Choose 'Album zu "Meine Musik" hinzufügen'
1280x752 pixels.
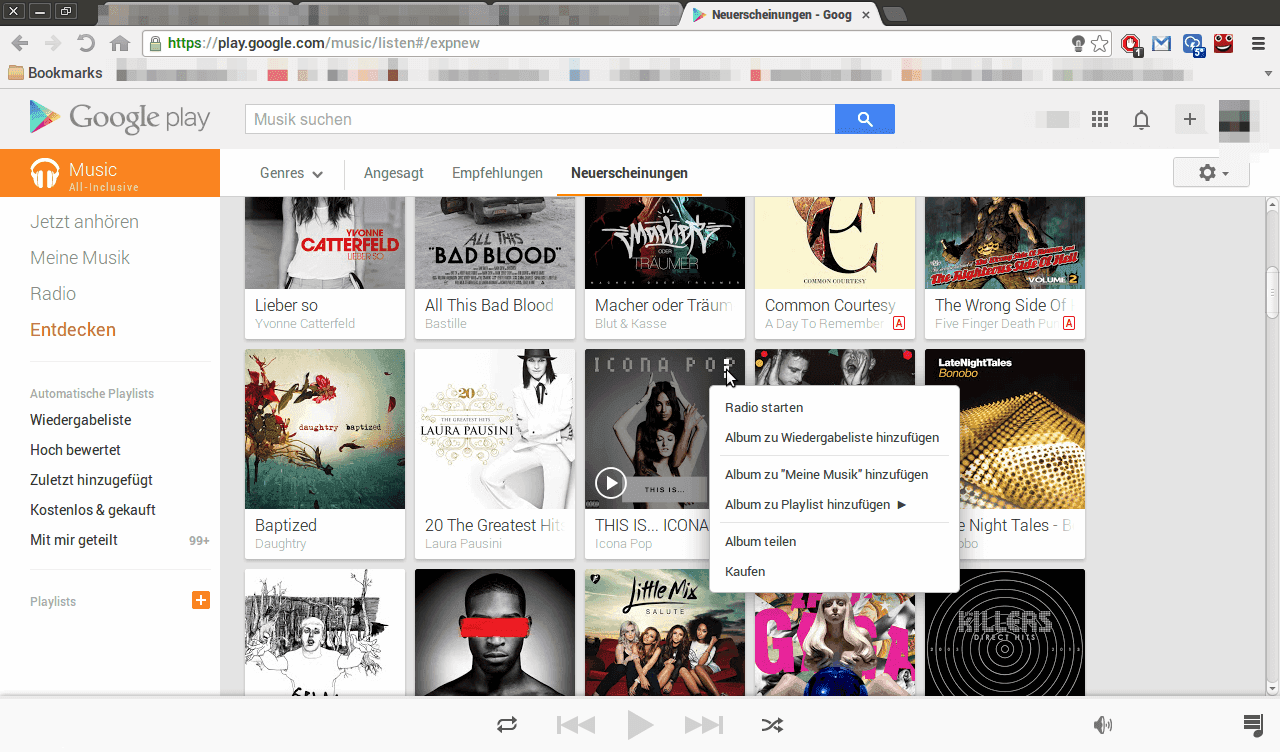click(835, 475)
